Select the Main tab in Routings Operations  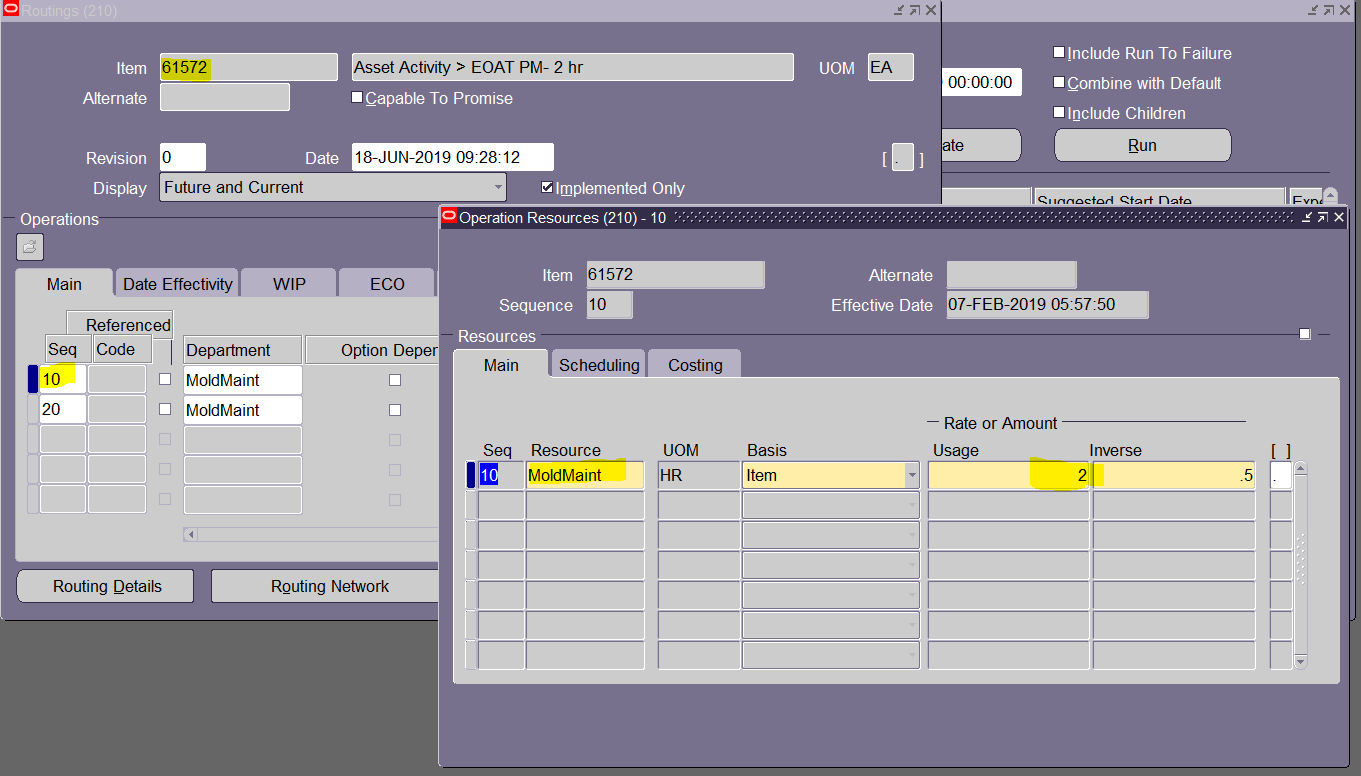tap(64, 284)
